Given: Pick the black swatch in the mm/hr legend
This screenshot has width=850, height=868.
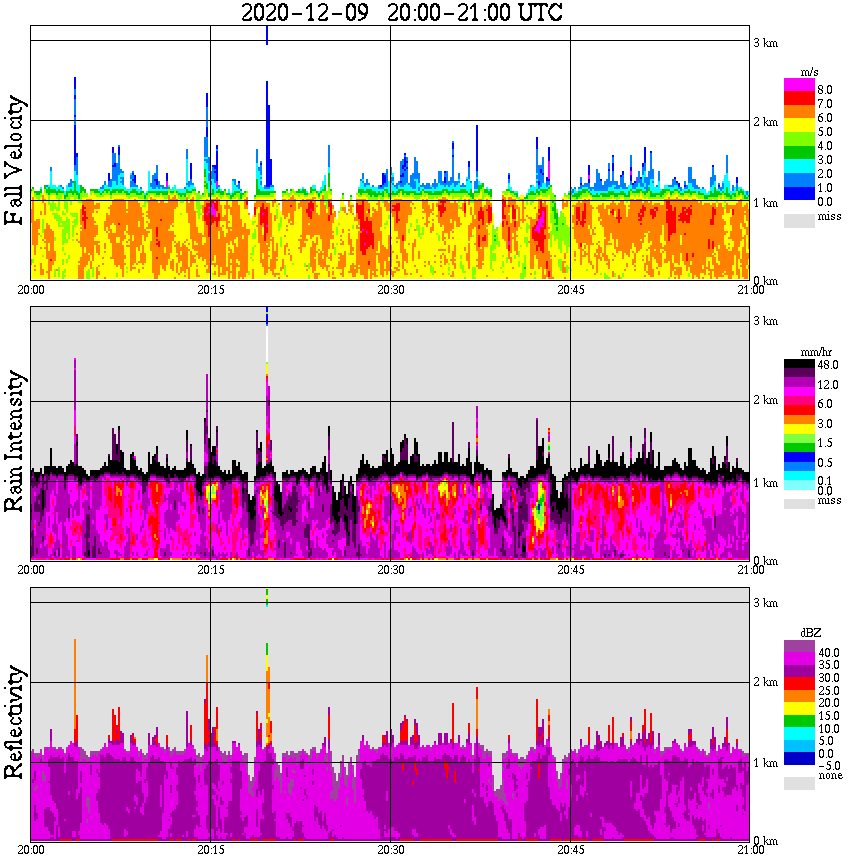Looking at the screenshot, I should (x=799, y=364).
